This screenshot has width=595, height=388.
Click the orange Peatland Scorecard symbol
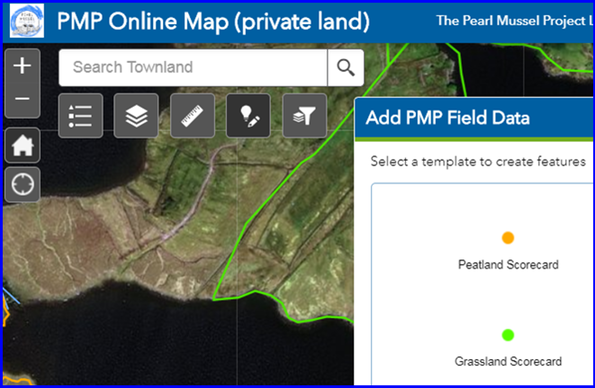click(x=508, y=238)
